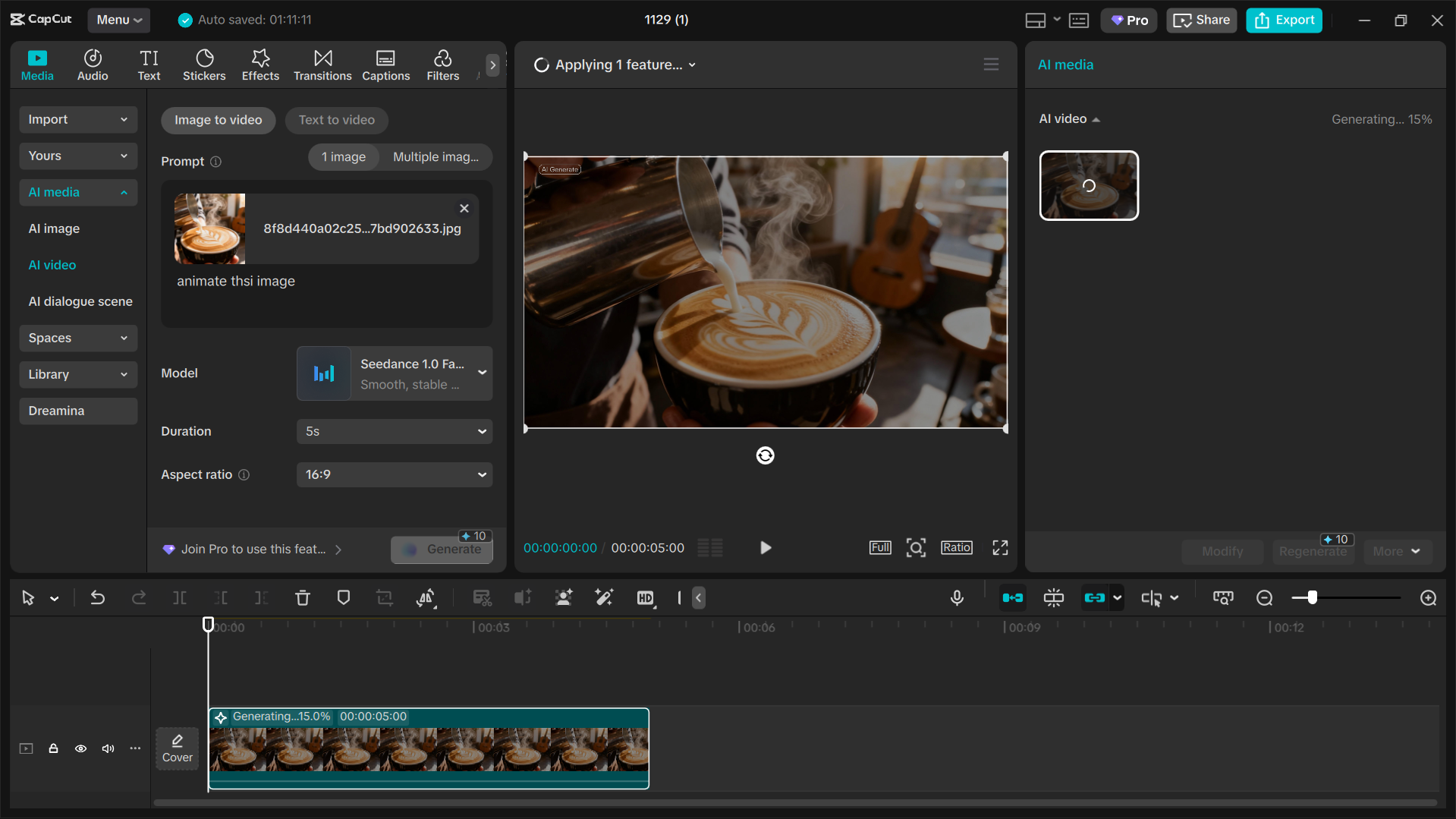Open the Aspect ratio dropdown set to 16:9

394,474
